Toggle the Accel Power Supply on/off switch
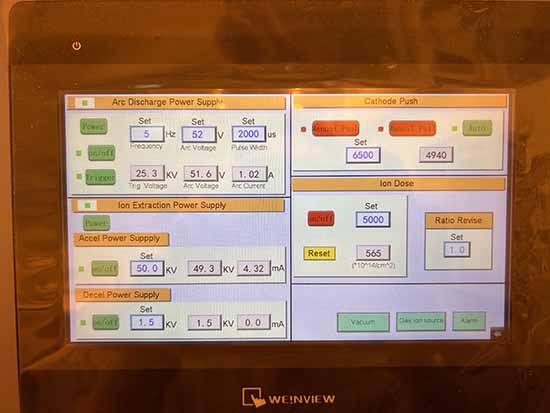This screenshot has width=550, height=413. pos(105,268)
